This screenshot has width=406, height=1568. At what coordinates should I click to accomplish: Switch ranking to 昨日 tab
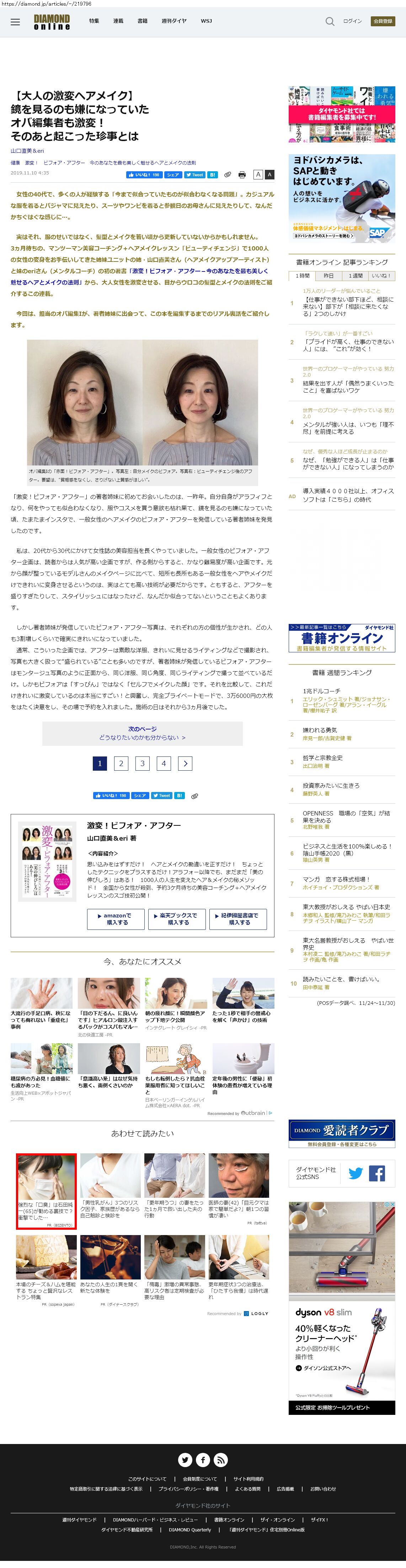tap(328, 276)
